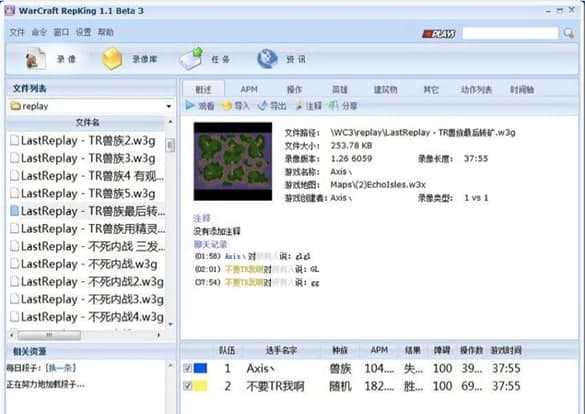This screenshot has height=414, width=585.
Task: Click the 导出 (export) icon
Action: point(263,106)
